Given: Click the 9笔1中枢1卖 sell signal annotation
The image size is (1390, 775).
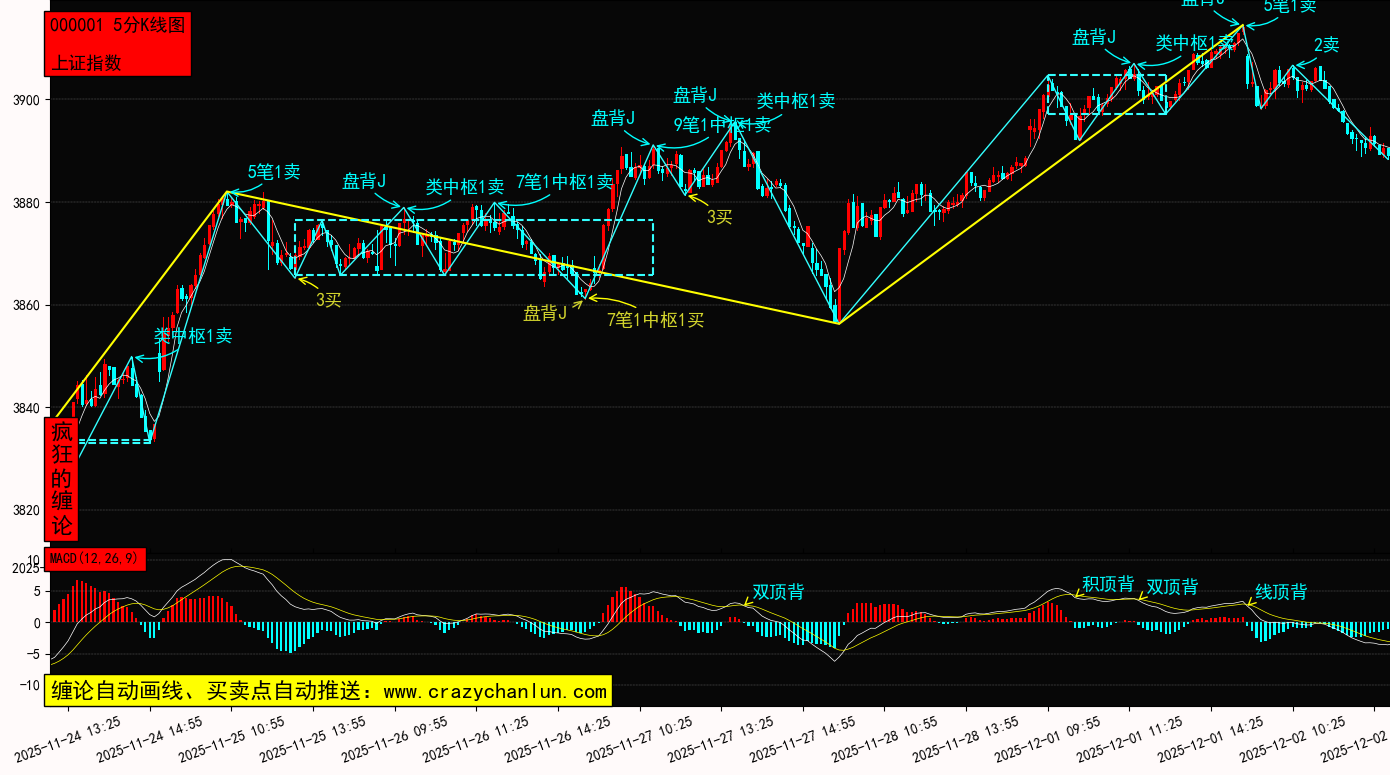Looking at the screenshot, I should pos(722,125).
